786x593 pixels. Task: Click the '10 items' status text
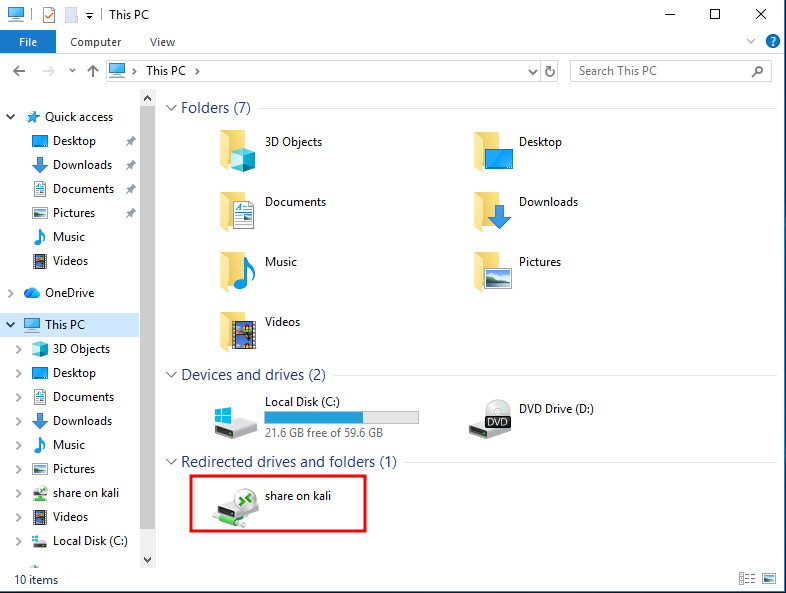36,580
